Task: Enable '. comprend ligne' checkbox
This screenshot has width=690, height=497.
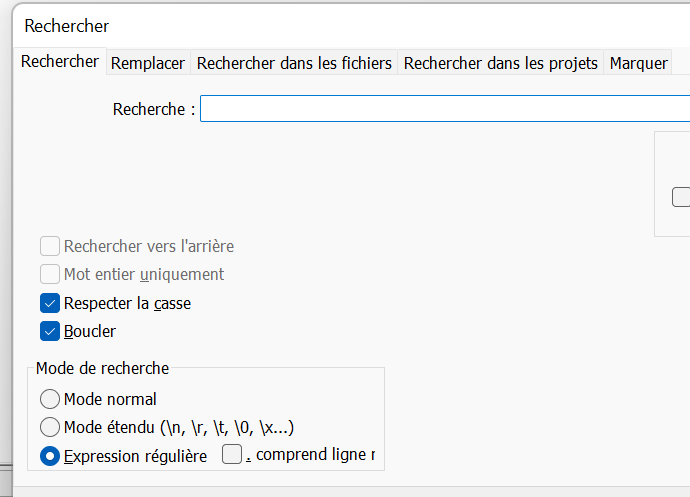Action: pos(232,456)
